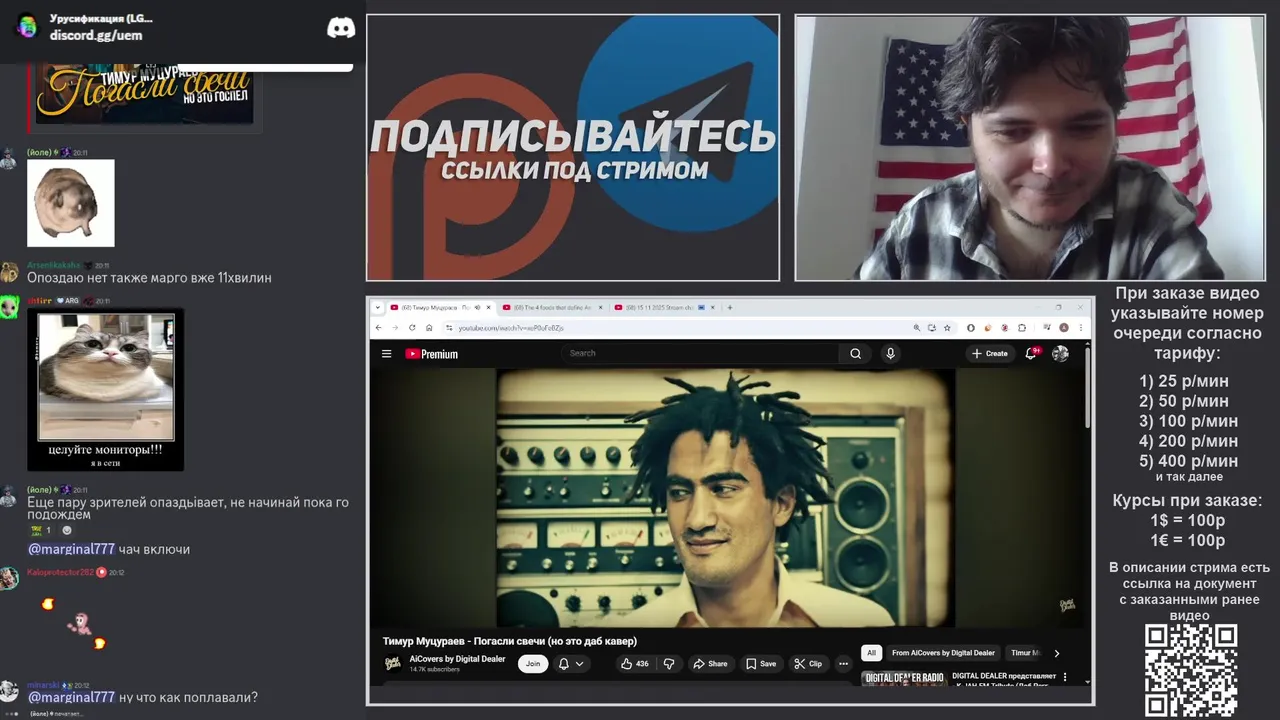Bookmark this page with the star icon
The height and width of the screenshot is (720, 1280).
coord(947,328)
